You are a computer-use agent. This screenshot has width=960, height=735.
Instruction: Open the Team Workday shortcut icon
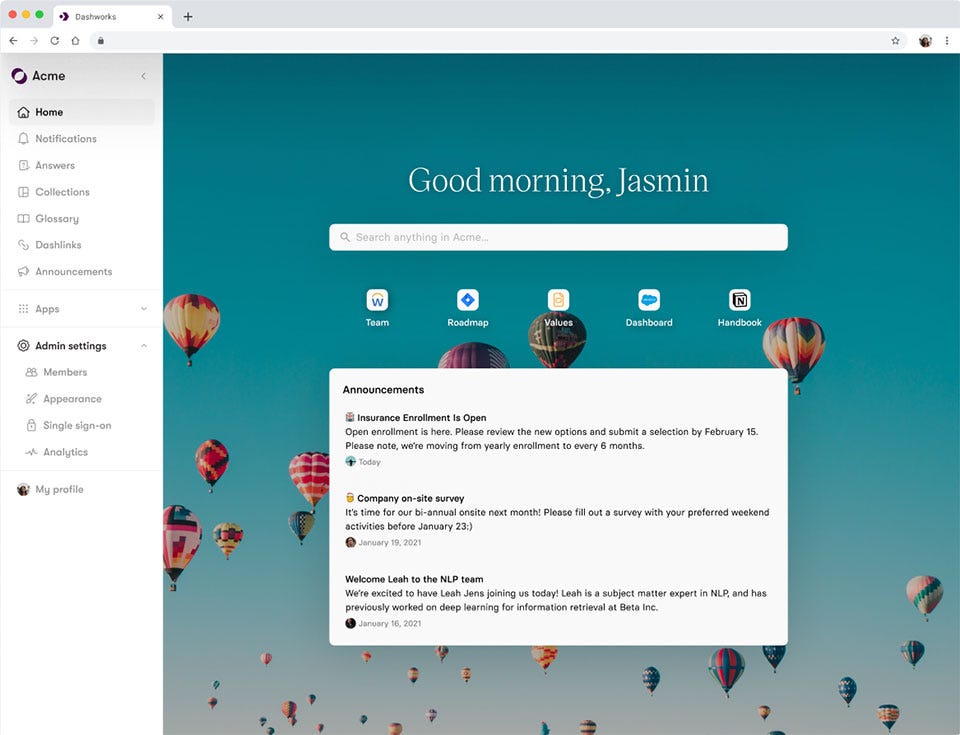coord(377,300)
